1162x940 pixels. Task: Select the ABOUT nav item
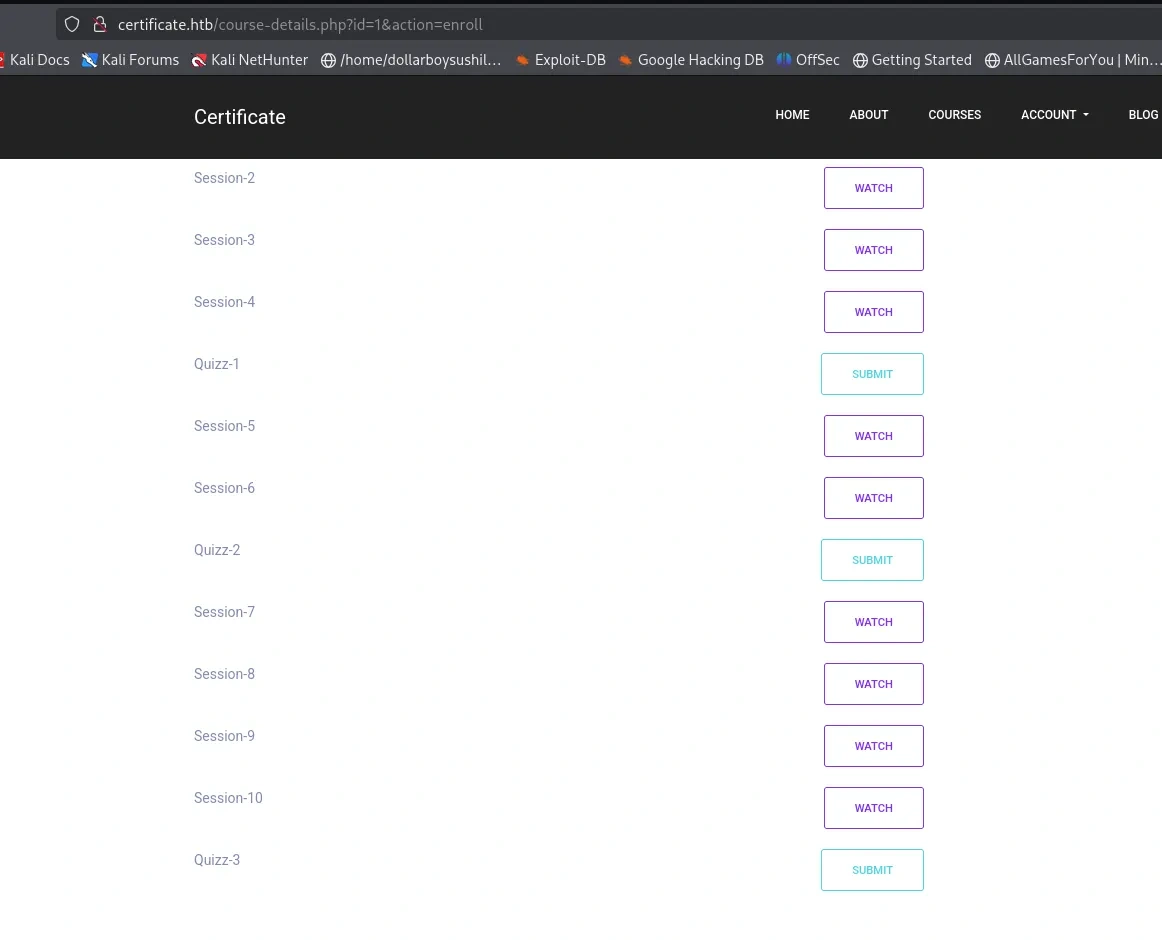coord(868,115)
